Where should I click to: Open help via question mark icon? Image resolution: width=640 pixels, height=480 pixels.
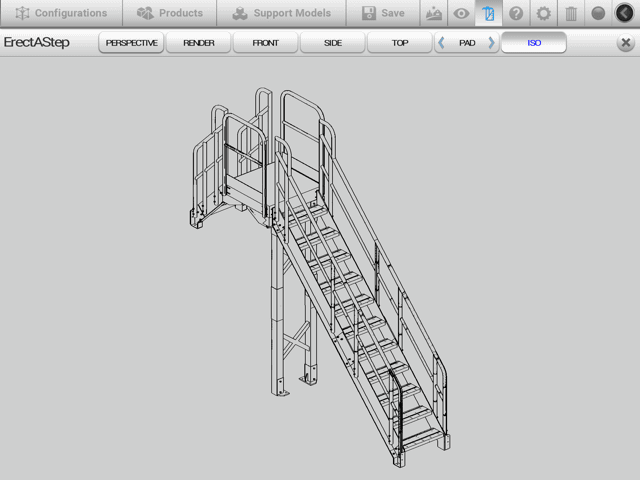tap(516, 13)
